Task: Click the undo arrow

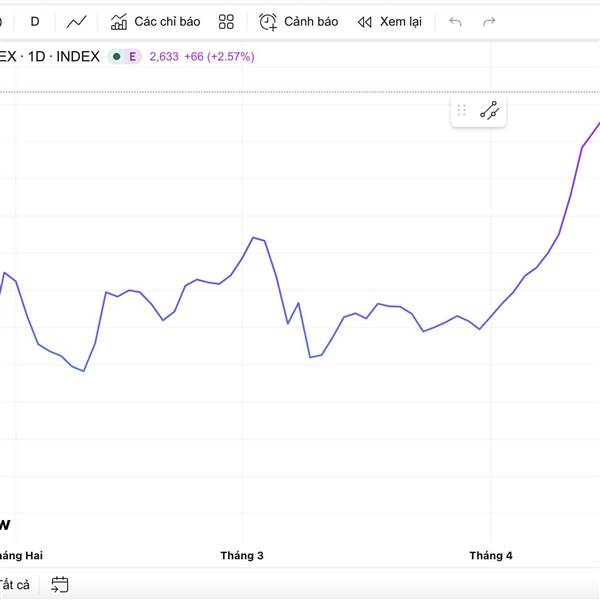Action: [x=456, y=21]
